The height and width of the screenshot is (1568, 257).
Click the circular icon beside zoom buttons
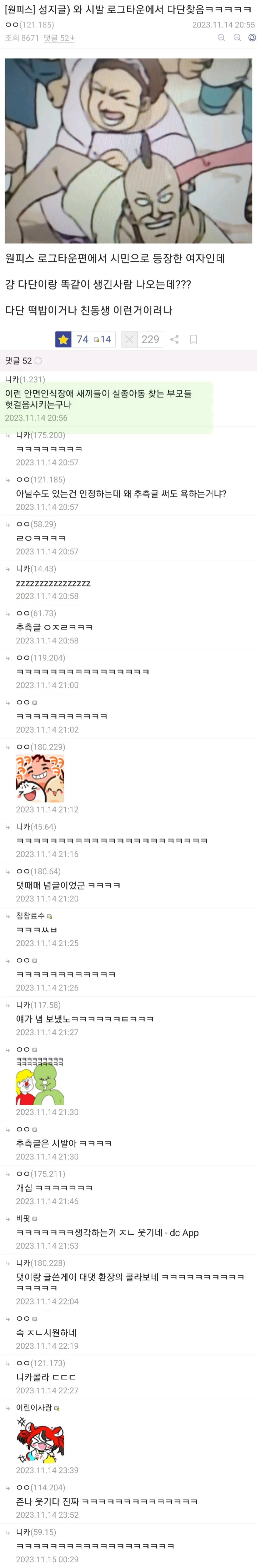click(x=252, y=38)
